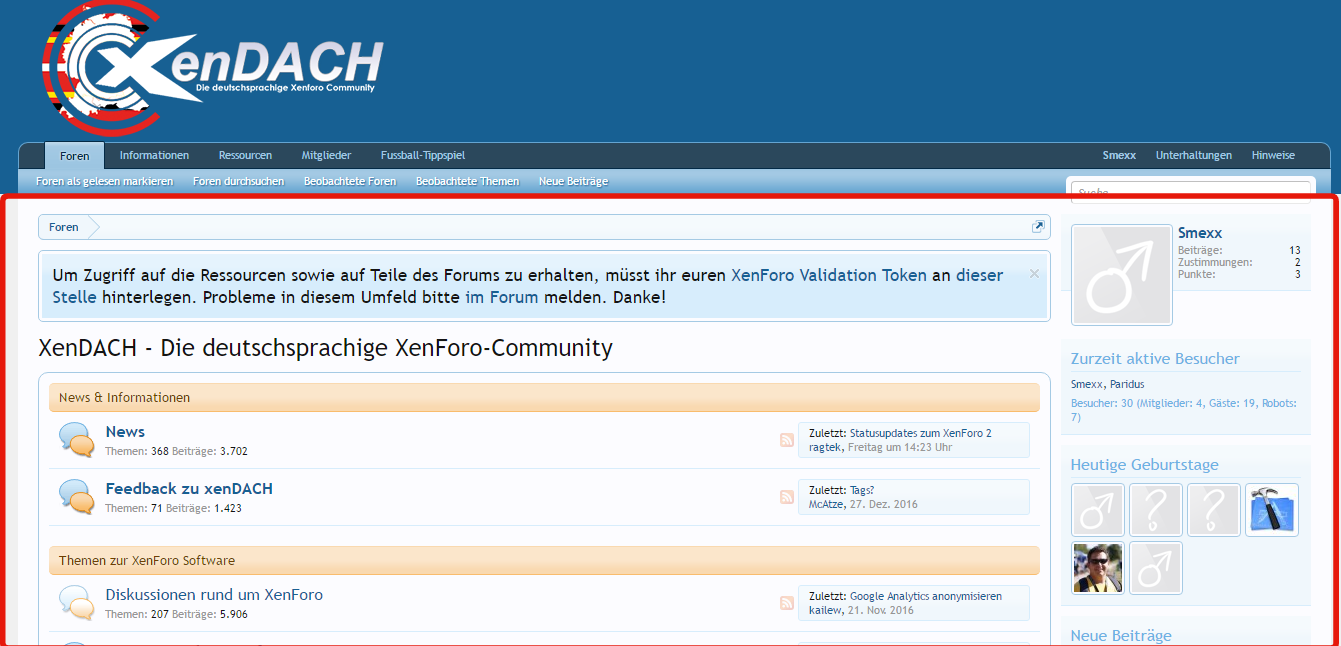Click the Feedback zu xenDACH forum bubble icon
The image size is (1341, 646).
click(76, 497)
